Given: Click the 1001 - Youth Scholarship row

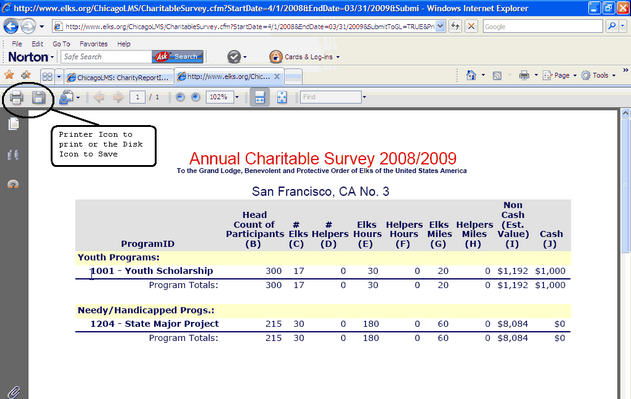Looking at the screenshot, I should tap(322, 271).
